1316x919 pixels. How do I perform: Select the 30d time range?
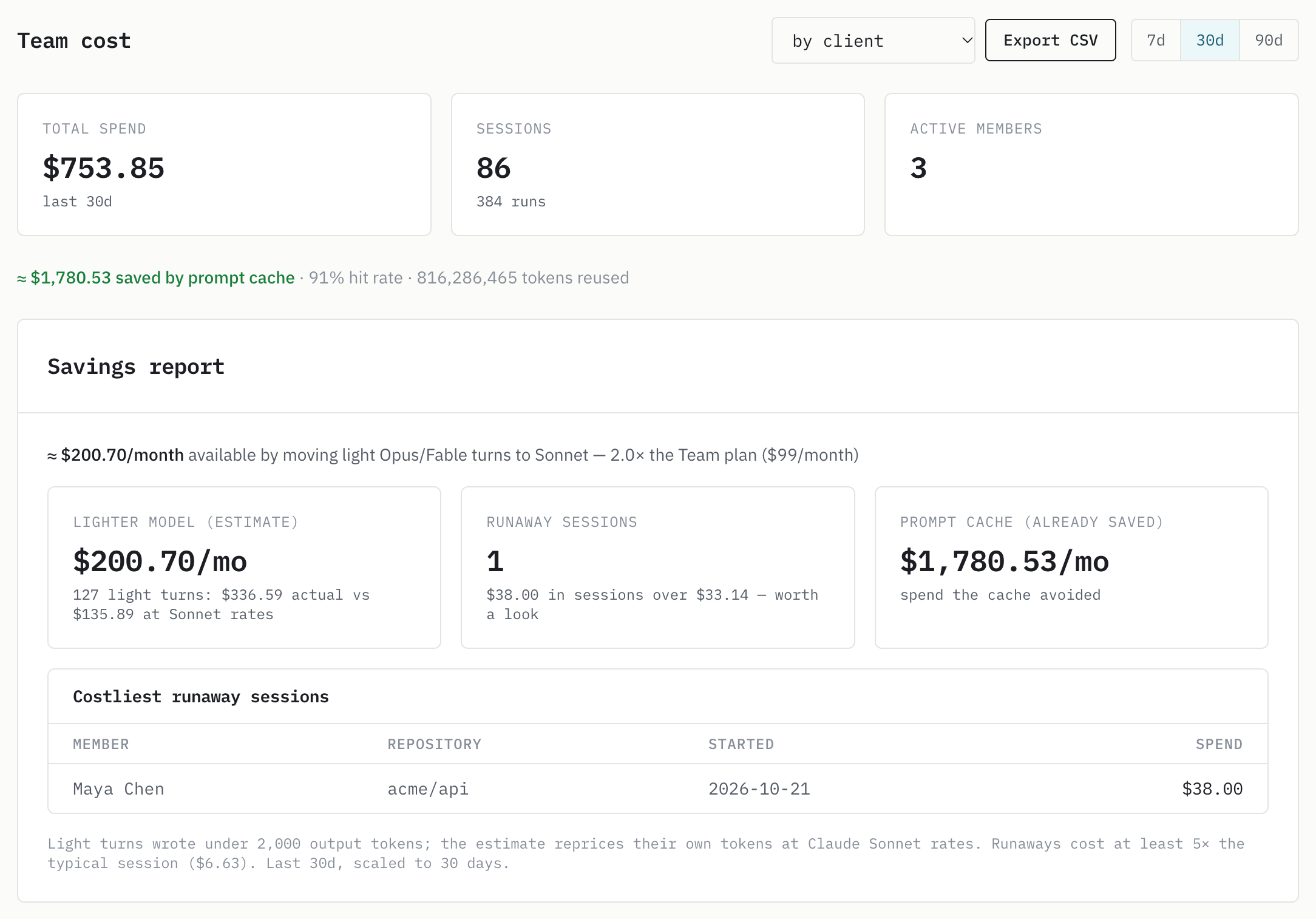pyautogui.click(x=1210, y=40)
